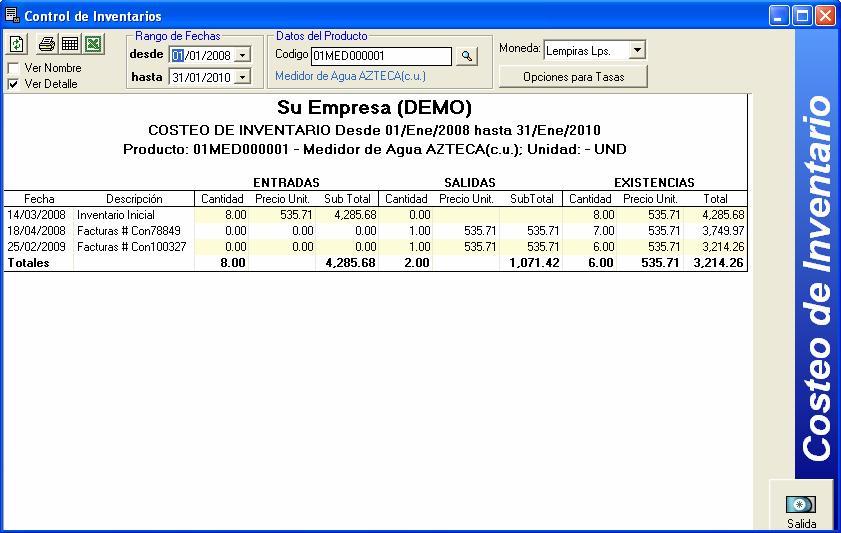Image resolution: width=841 pixels, height=533 pixels.
Task: Open the desde date dropdown arrow
Action: 242,55
